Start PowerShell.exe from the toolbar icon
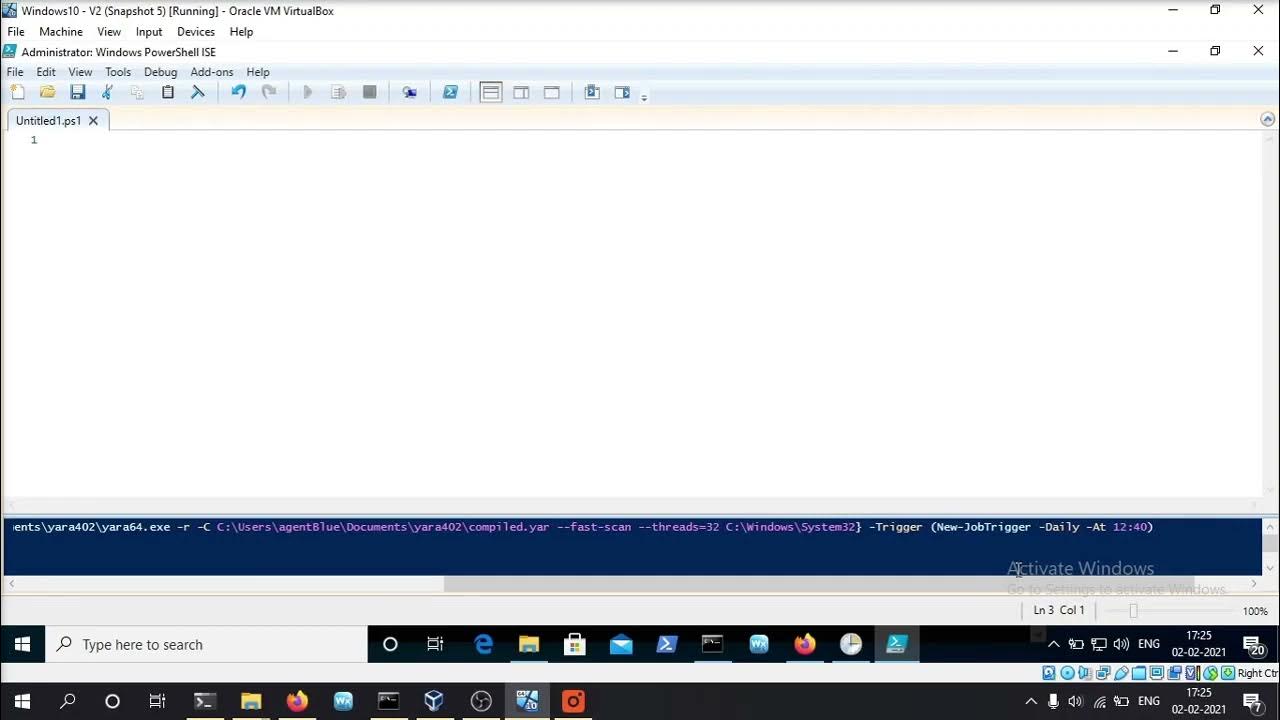1280x720 pixels. 450,92
